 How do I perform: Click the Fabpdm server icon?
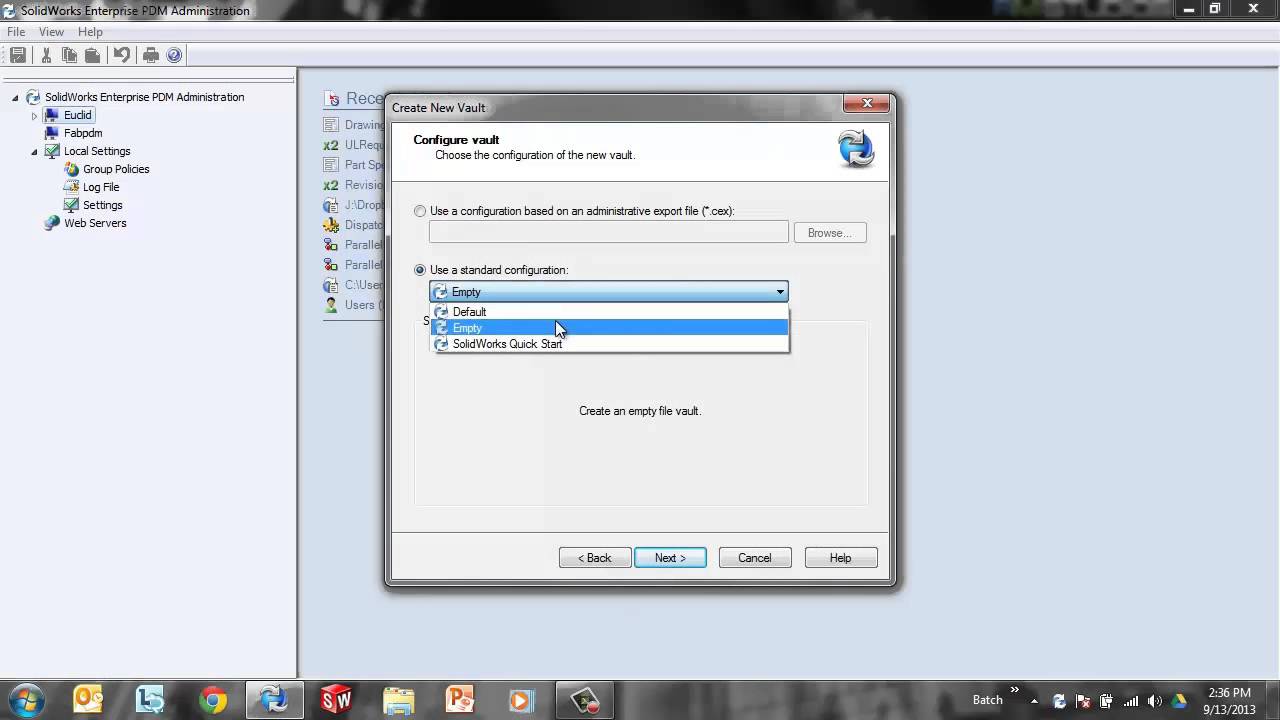[52, 133]
